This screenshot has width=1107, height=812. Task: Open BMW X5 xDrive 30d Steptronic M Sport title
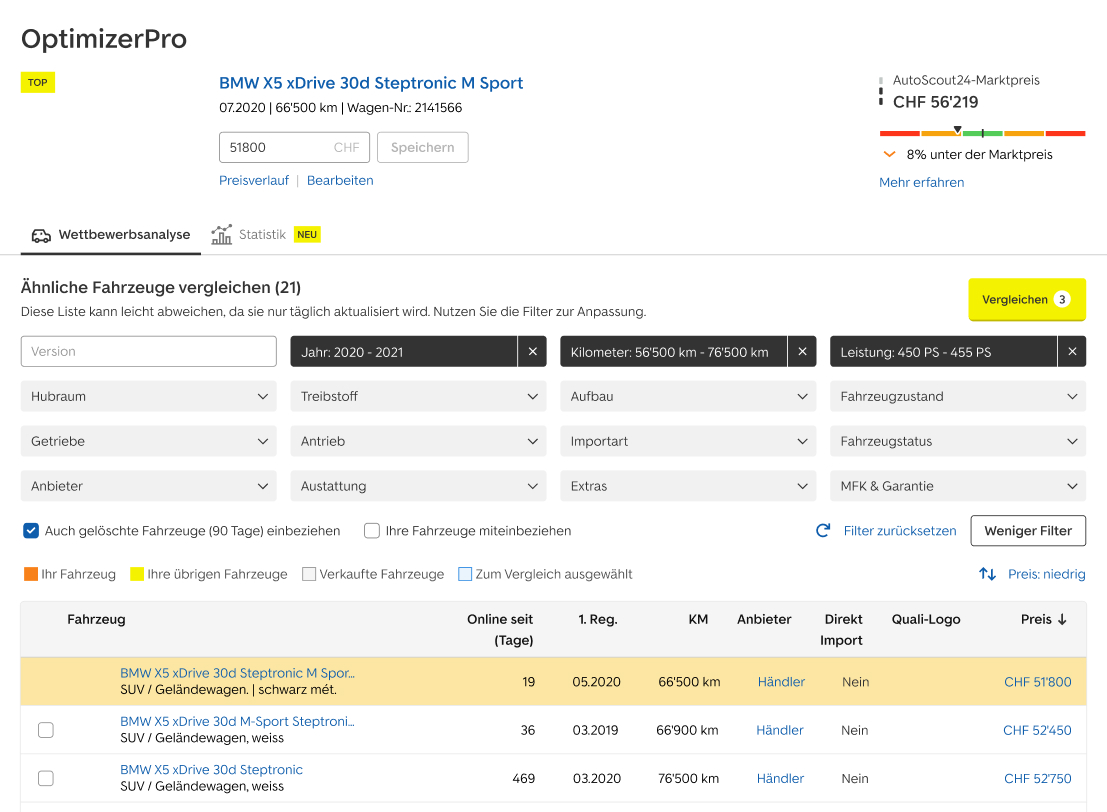click(x=371, y=83)
